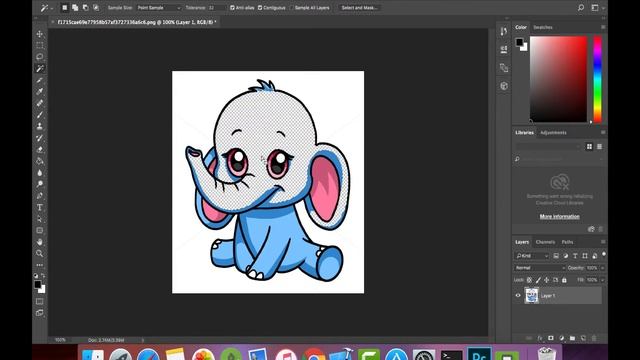Select the Pen tool
Screen dimensions: 640x360
click(40, 196)
